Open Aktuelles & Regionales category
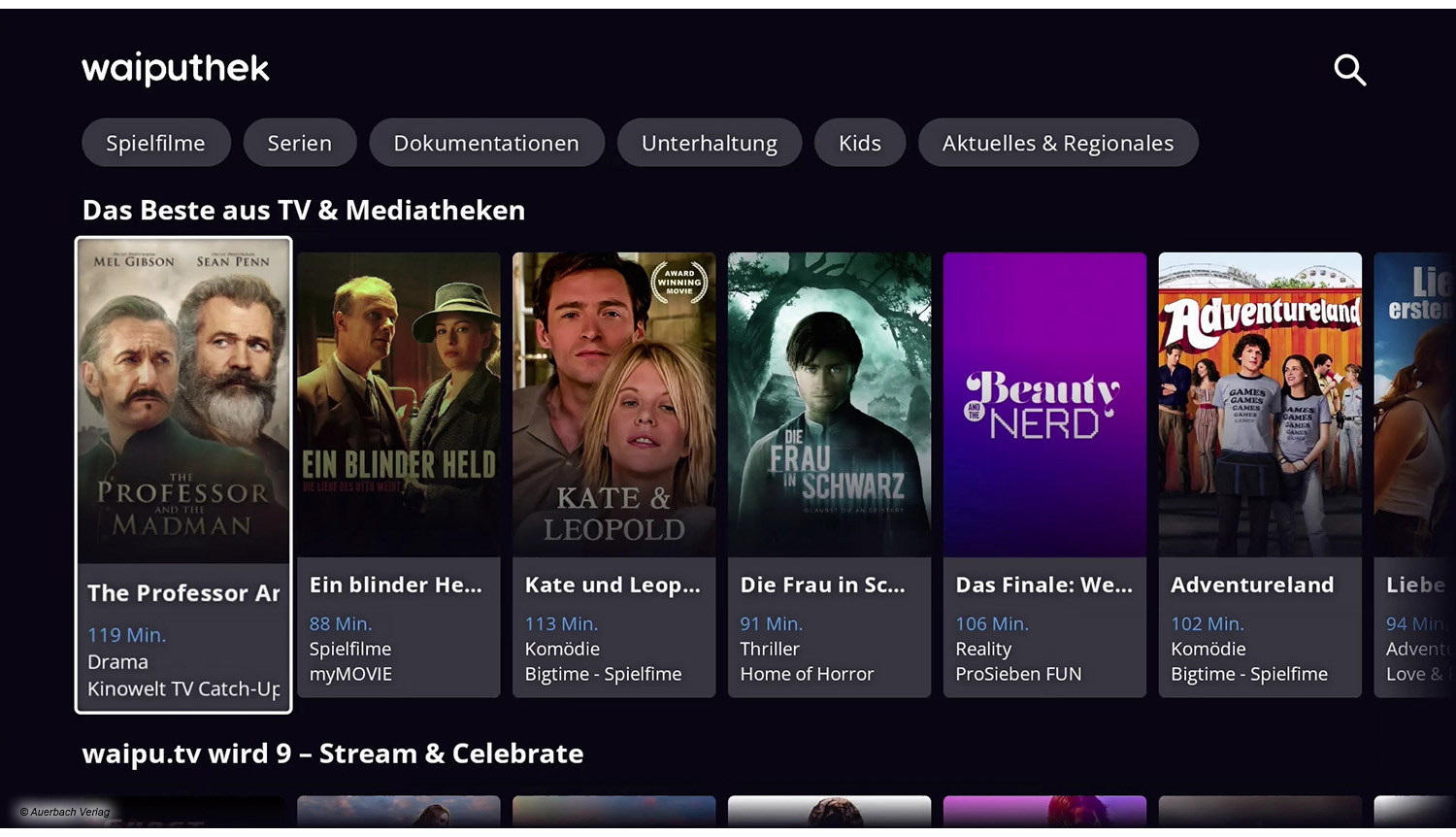This screenshot has height=837, width=1456. pos(1058,143)
